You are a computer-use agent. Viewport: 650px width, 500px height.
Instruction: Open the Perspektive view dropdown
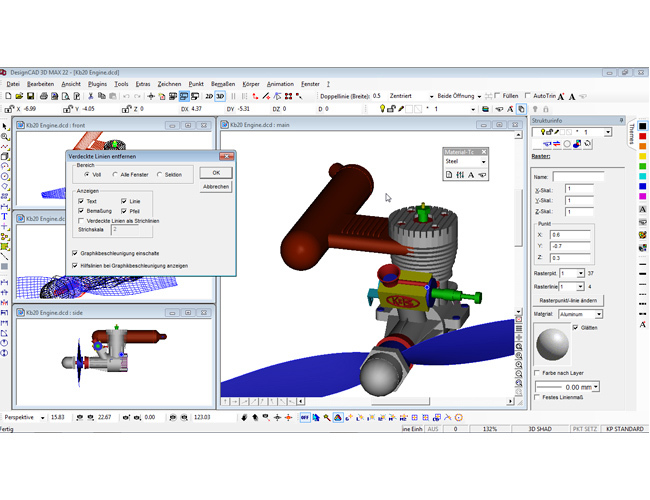point(42,417)
